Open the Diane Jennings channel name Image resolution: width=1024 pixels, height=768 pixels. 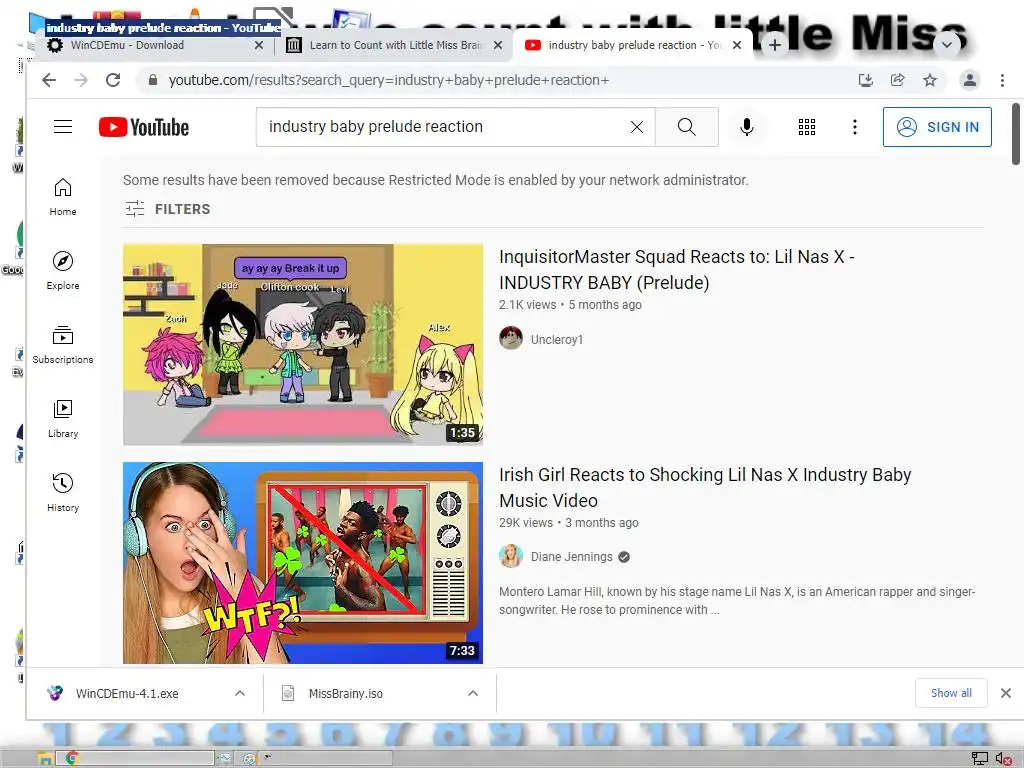click(x=571, y=556)
